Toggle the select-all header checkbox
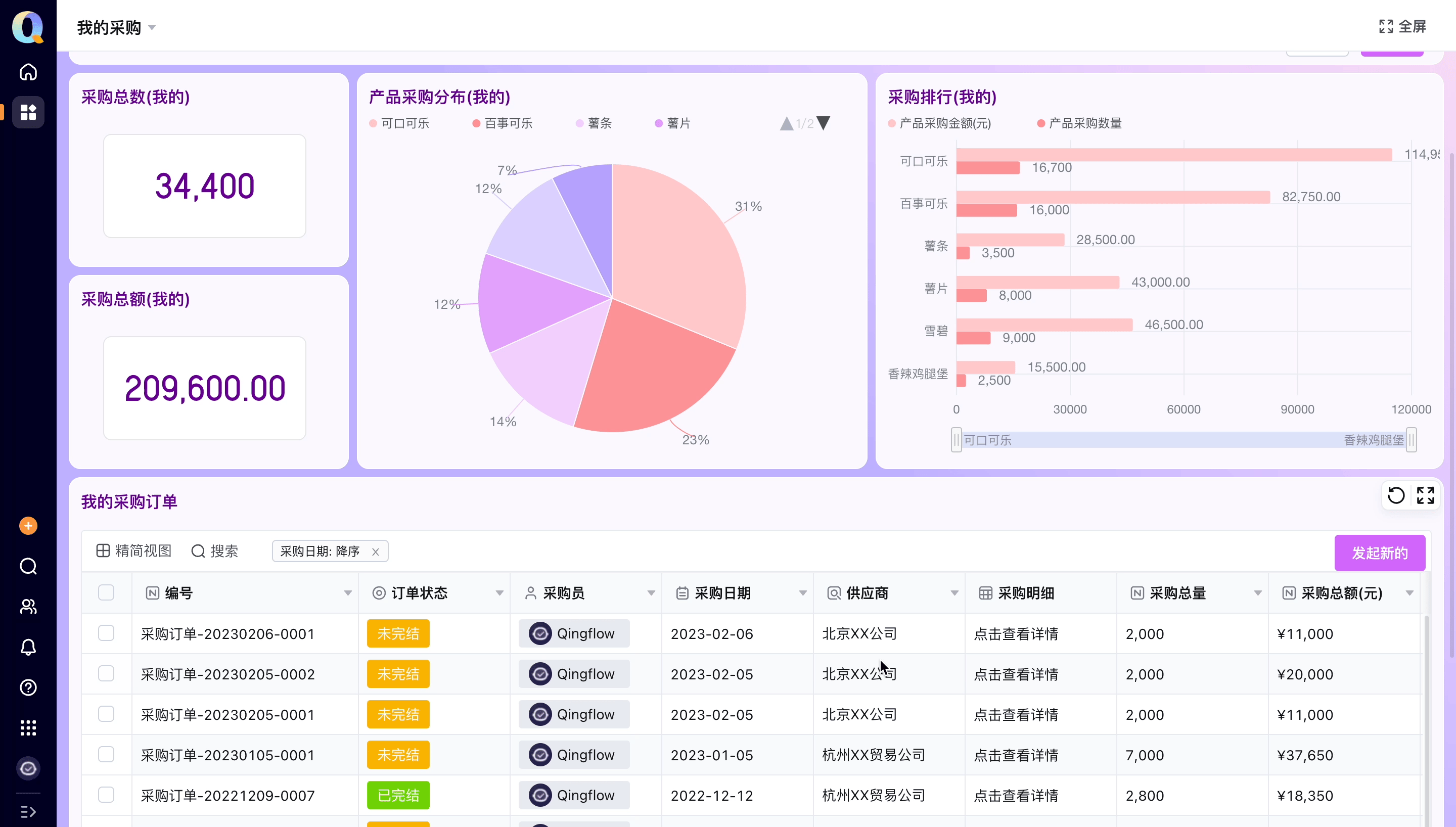Viewport: 1456px width, 827px height. [x=106, y=592]
